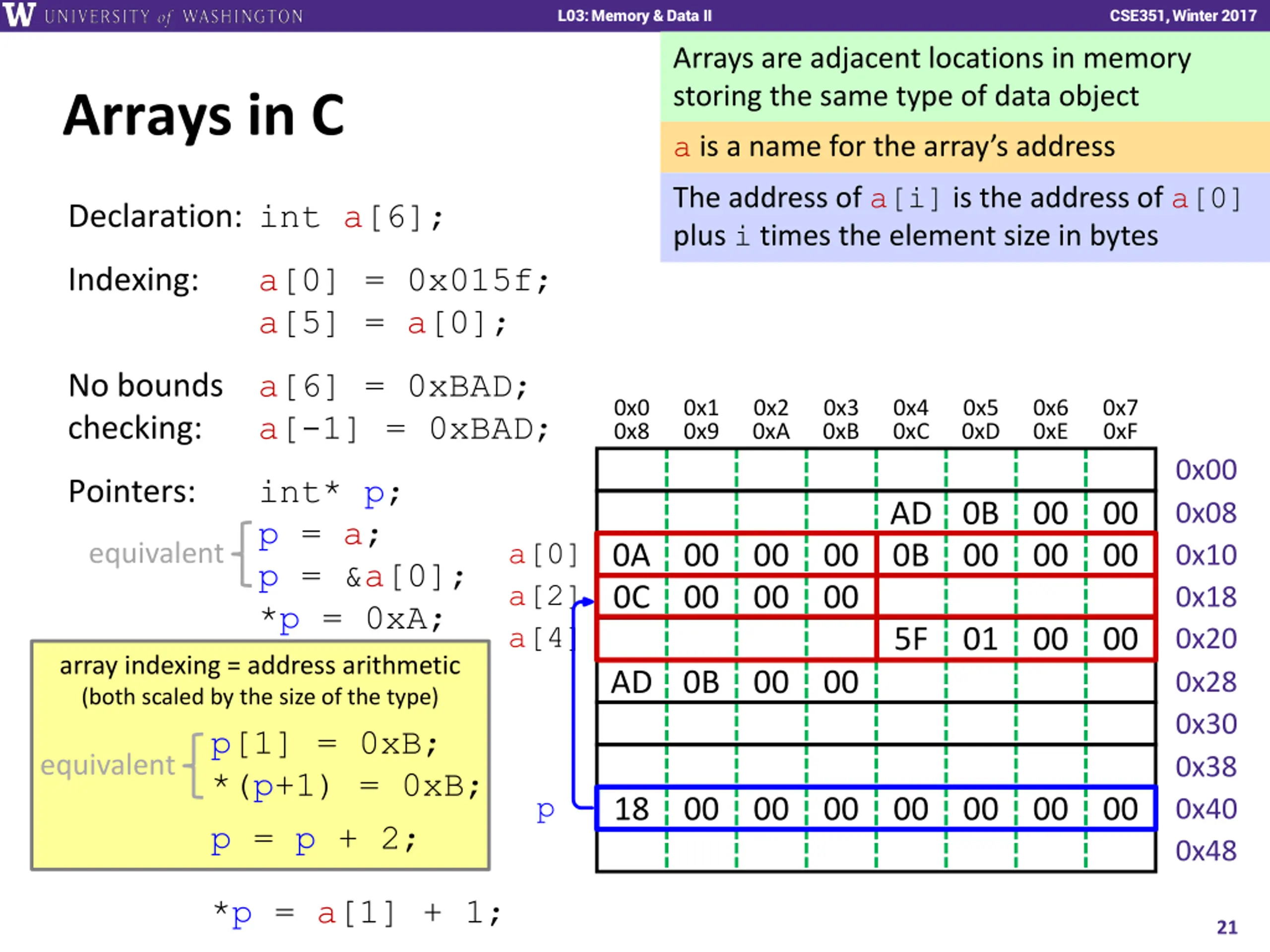Viewport: 1270px width, 952px height.
Task: Click the University of Washington W logo
Action: pos(19,15)
